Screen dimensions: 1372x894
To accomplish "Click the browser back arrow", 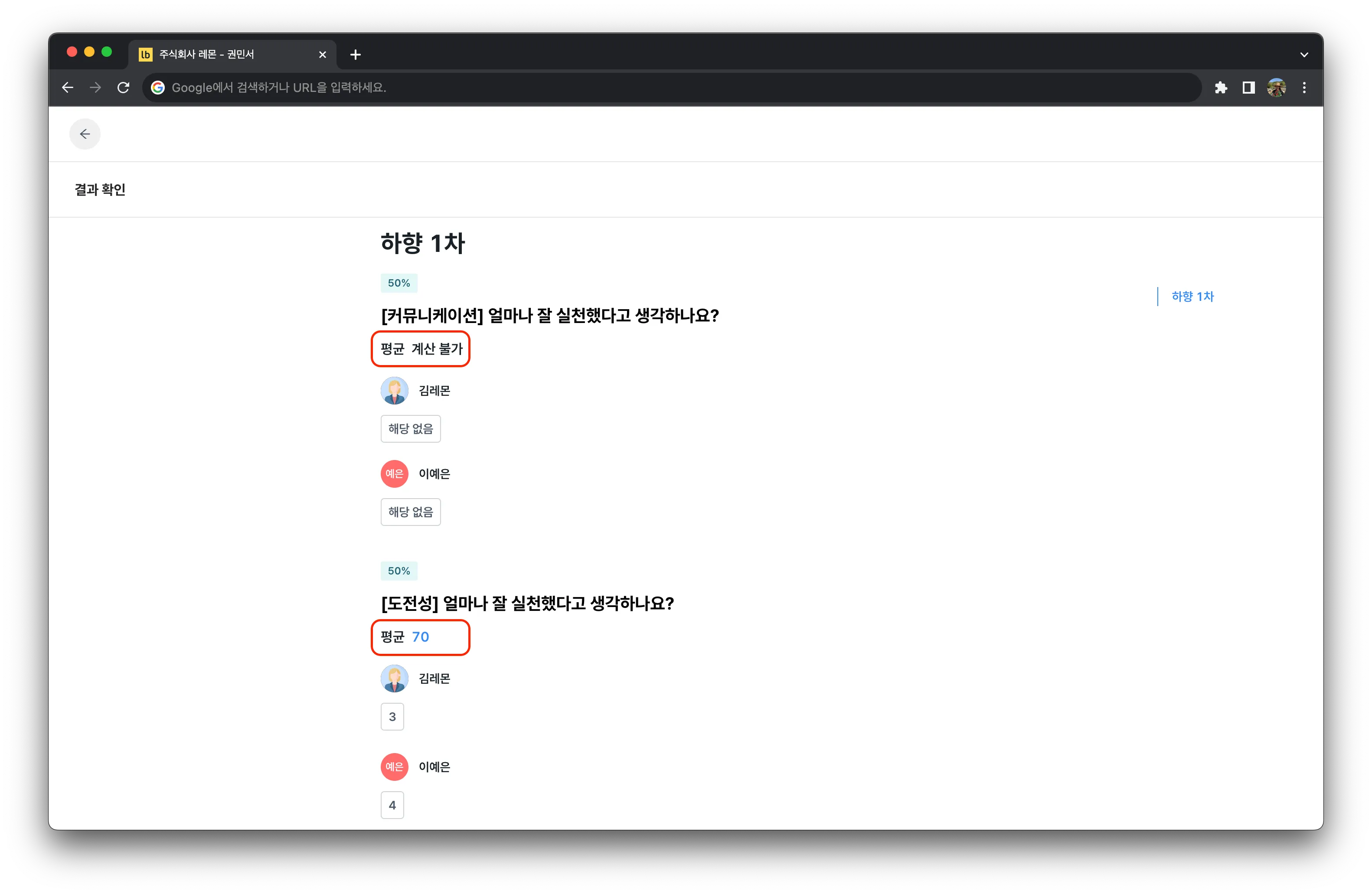I will tap(68, 88).
